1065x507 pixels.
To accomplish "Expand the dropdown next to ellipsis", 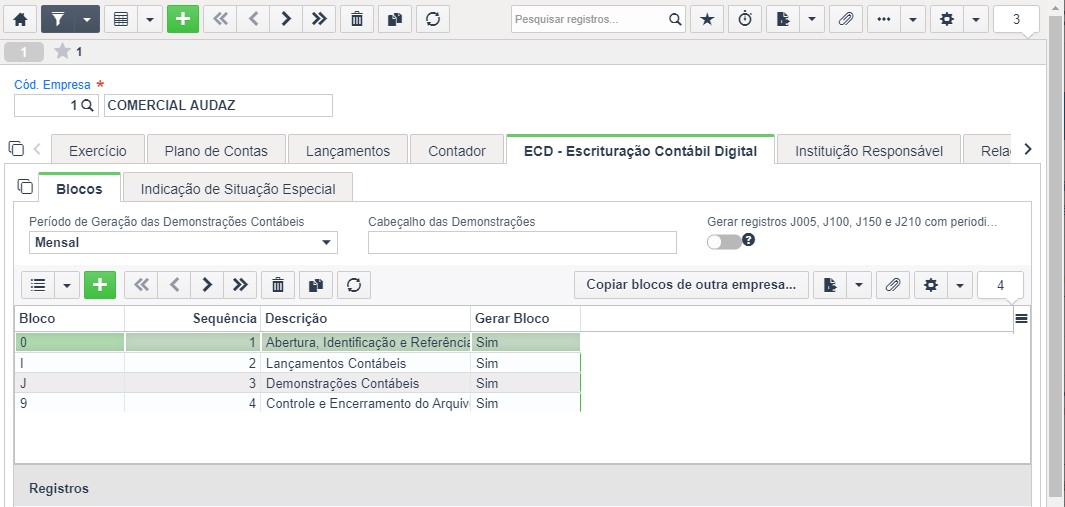I will pyautogui.click(x=913, y=19).
